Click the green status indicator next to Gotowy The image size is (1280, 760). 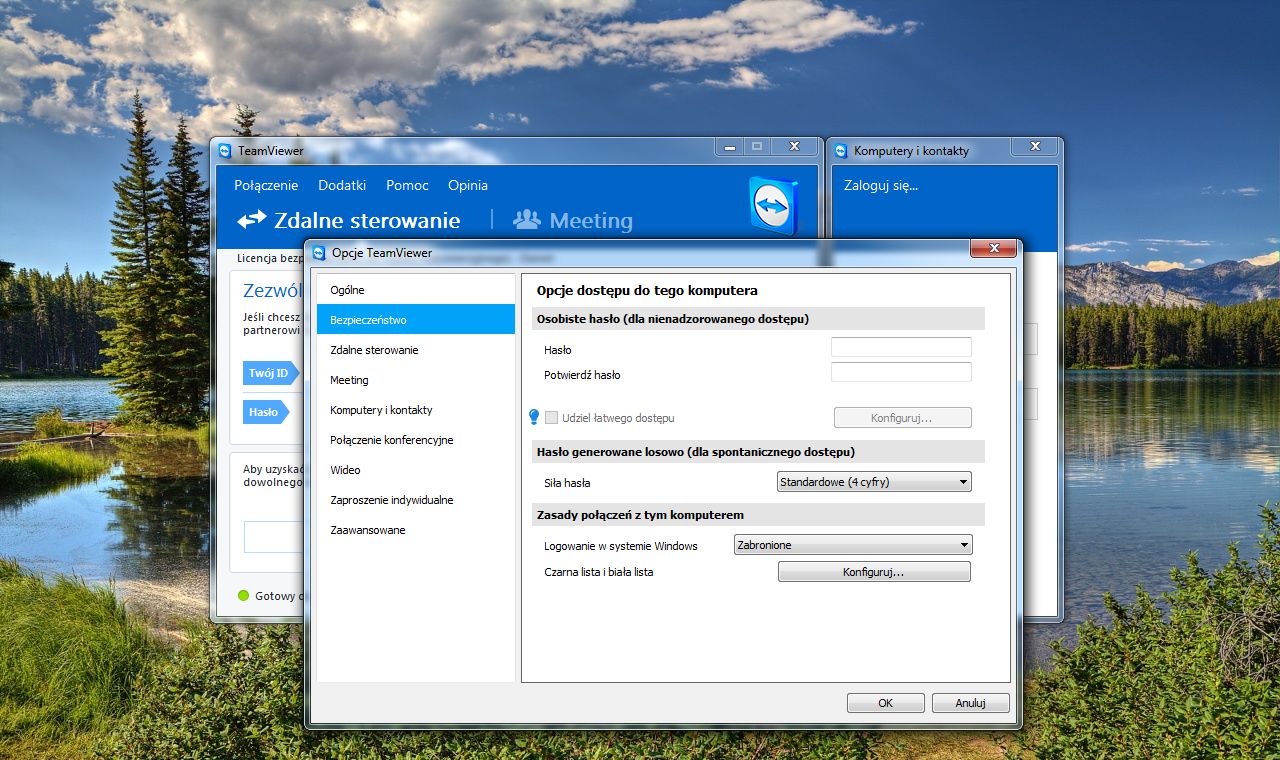point(243,596)
